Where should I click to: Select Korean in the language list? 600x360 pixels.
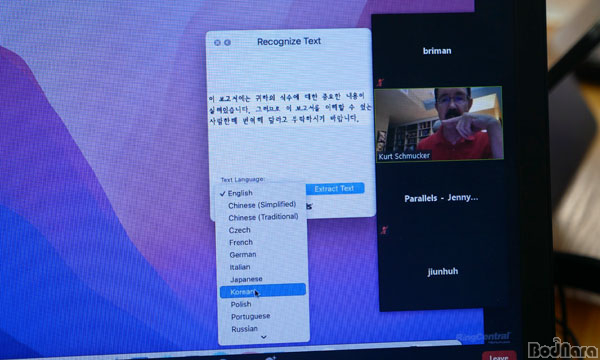pos(262,291)
